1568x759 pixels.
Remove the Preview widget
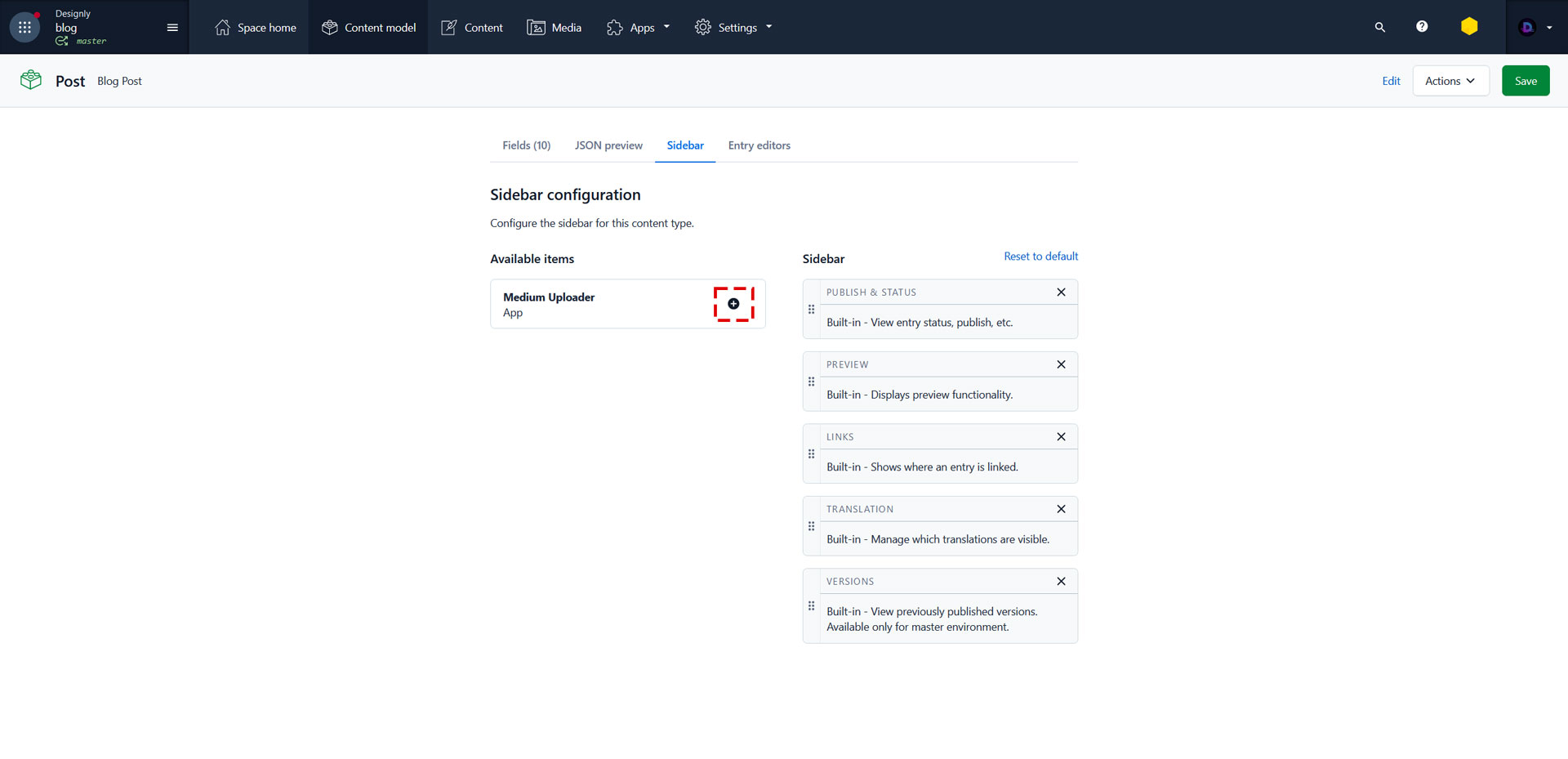point(1061,364)
